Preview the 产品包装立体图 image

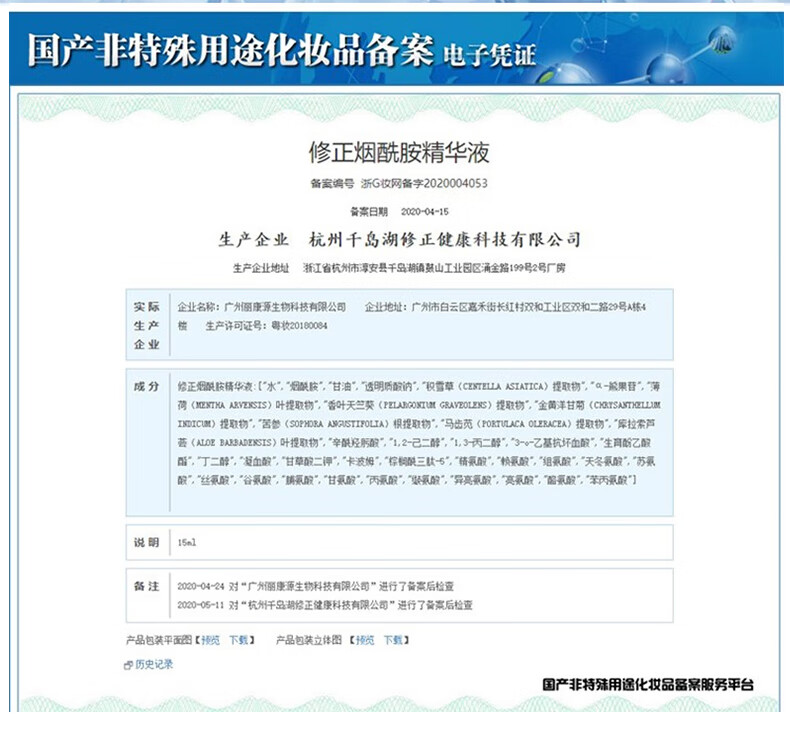click(x=365, y=640)
